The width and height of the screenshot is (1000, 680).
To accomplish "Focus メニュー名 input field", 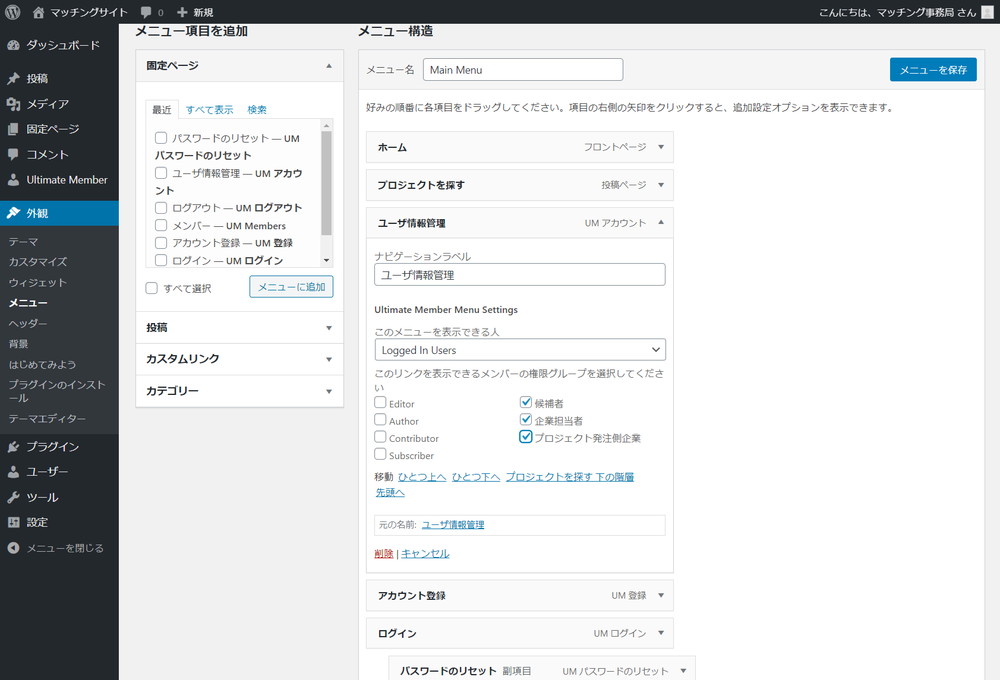I will tap(523, 70).
